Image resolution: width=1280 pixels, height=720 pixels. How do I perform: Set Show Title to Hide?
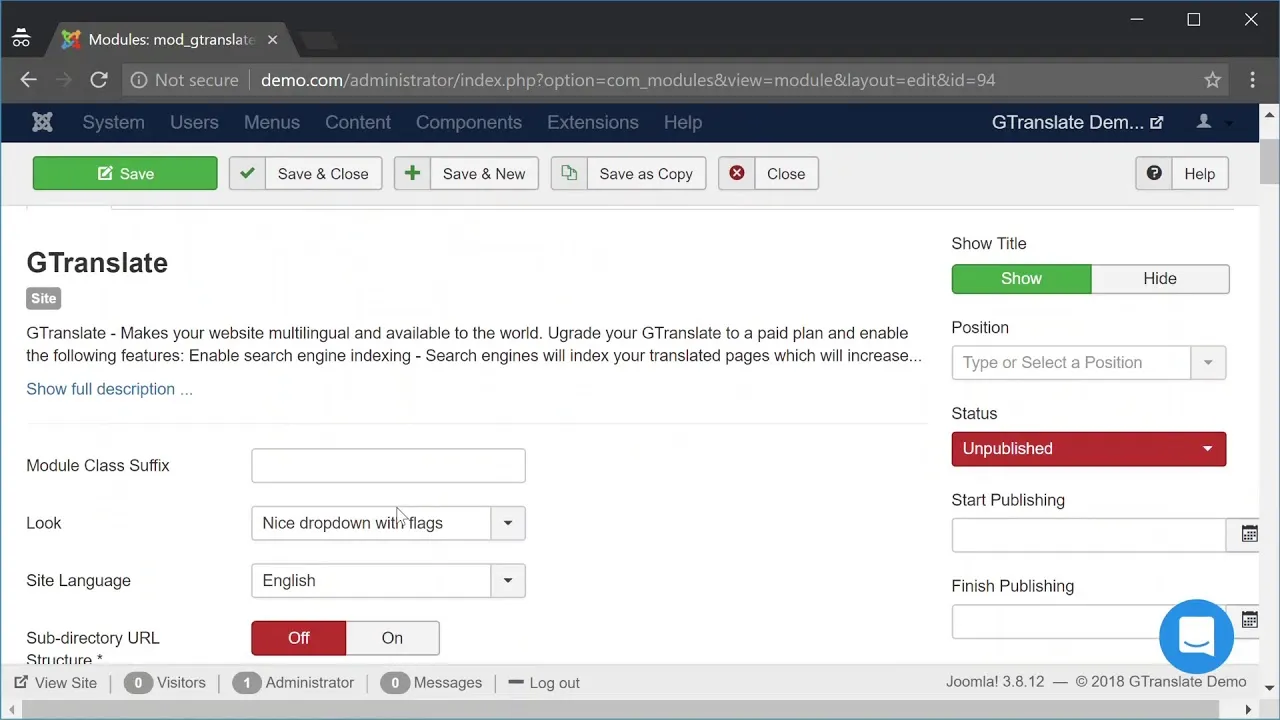point(1160,279)
